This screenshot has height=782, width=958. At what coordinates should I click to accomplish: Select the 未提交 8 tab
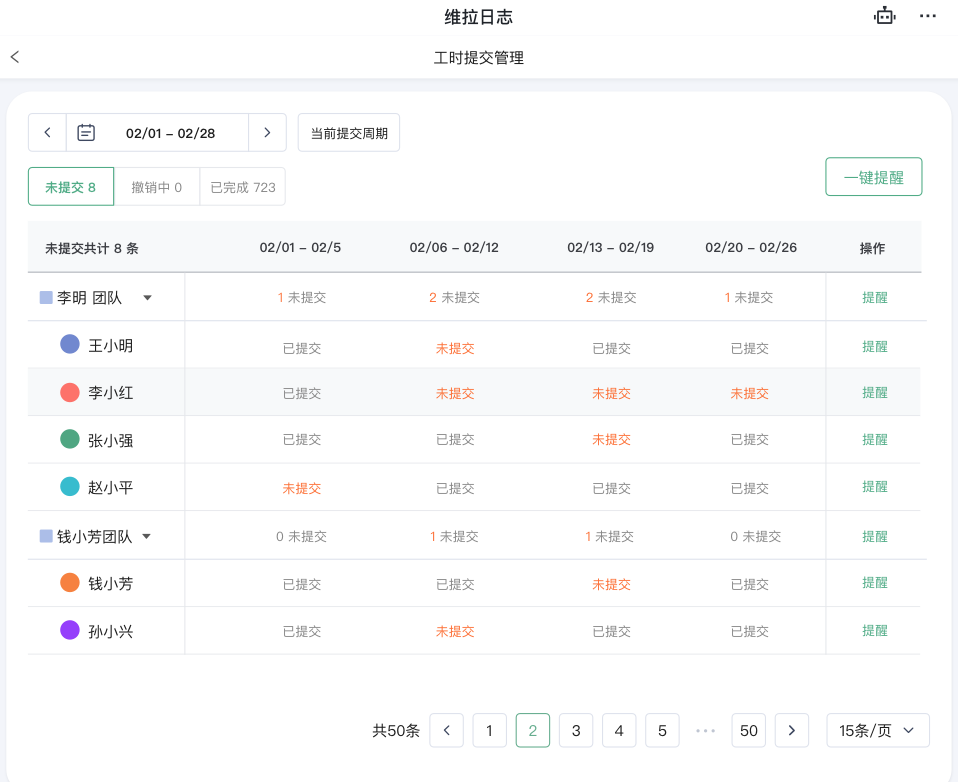coord(71,187)
